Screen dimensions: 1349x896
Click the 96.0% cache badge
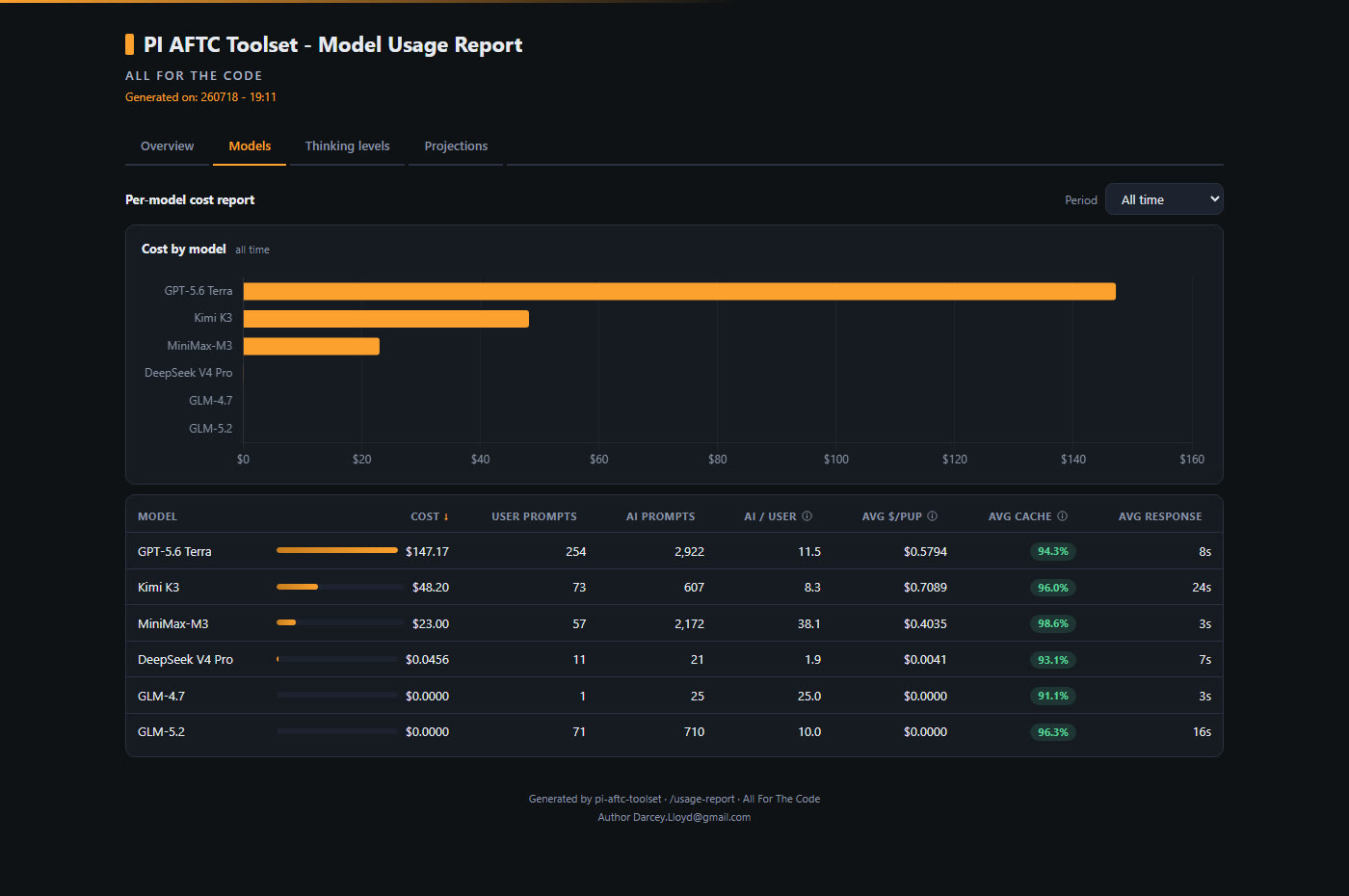coord(1053,588)
